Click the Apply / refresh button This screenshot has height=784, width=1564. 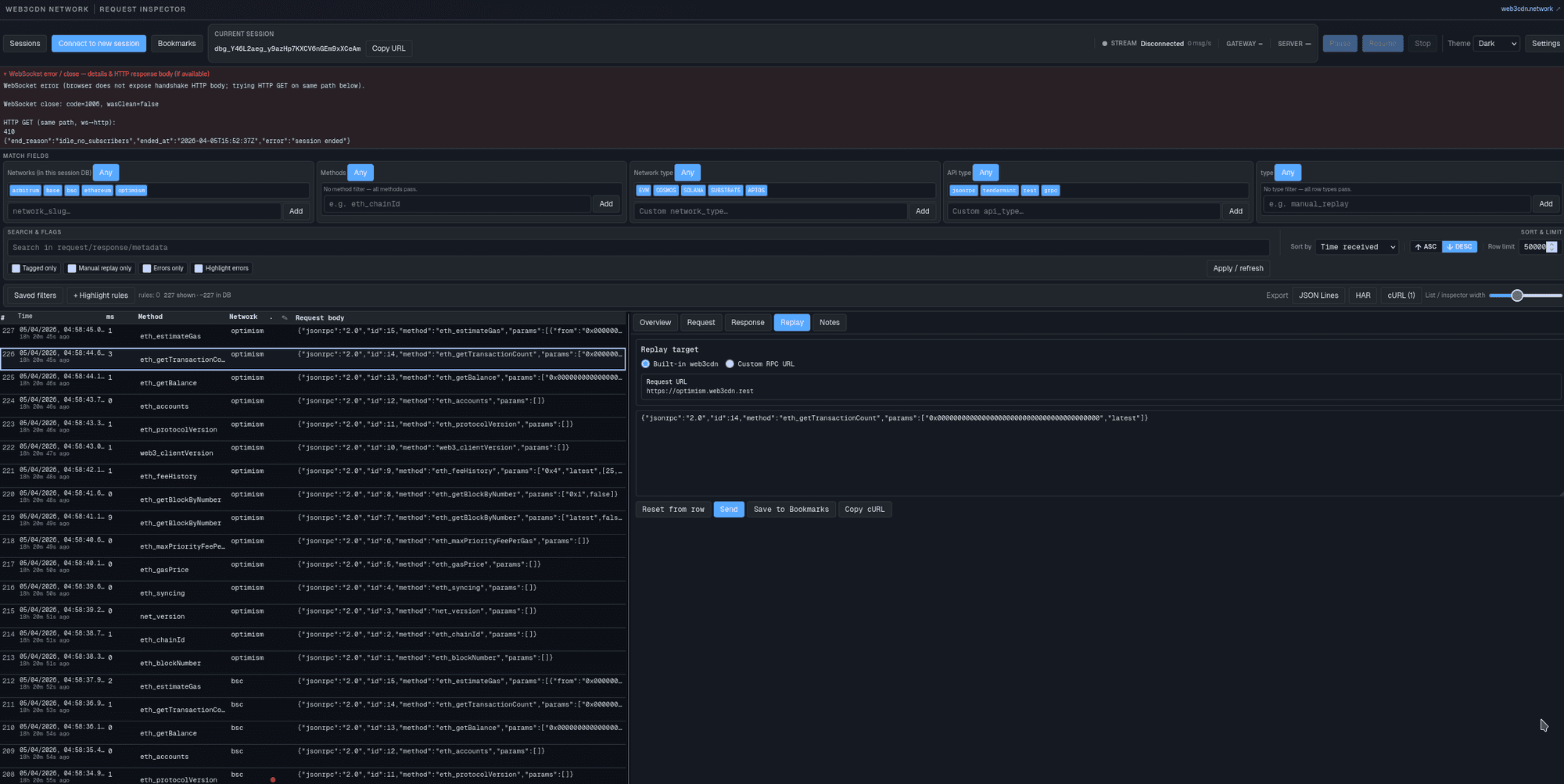1237,268
